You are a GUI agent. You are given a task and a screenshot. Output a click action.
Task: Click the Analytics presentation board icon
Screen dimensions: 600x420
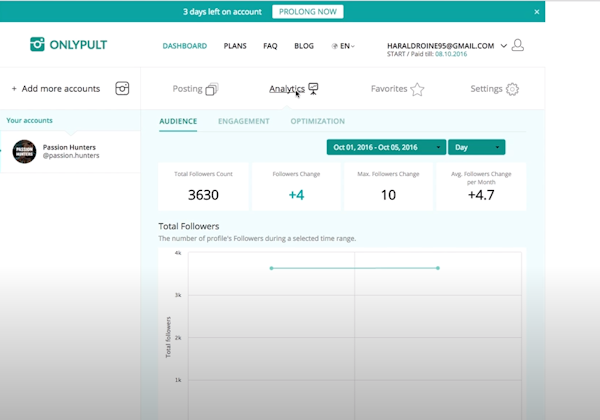click(x=313, y=89)
